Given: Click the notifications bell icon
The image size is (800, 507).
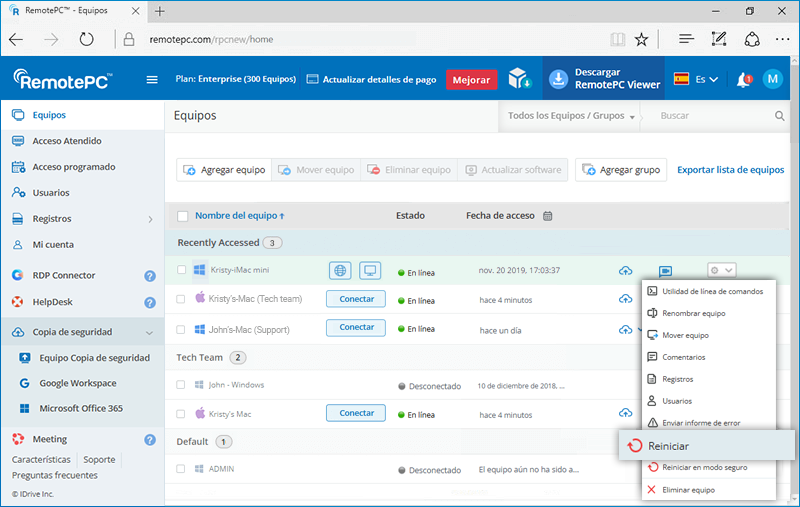Looking at the screenshot, I should tap(743, 80).
